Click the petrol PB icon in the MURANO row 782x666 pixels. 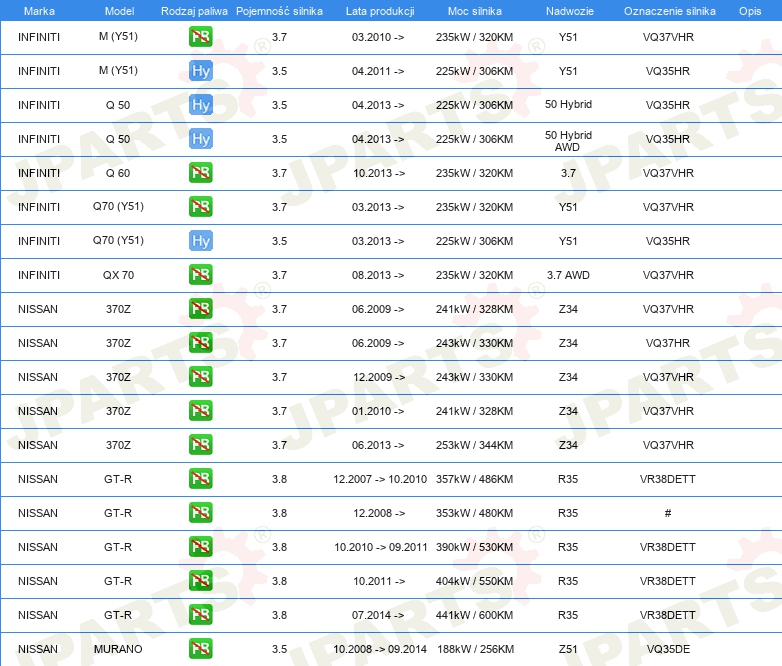click(201, 649)
